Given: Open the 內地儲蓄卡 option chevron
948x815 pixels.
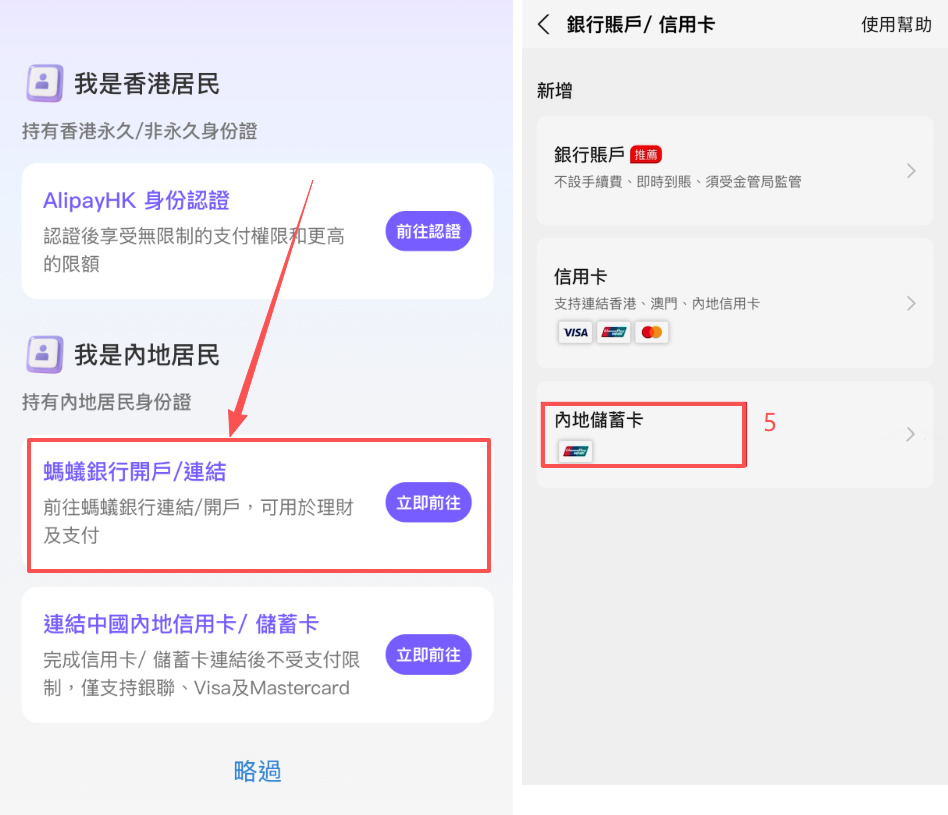Looking at the screenshot, I should [x=911, y=434].
